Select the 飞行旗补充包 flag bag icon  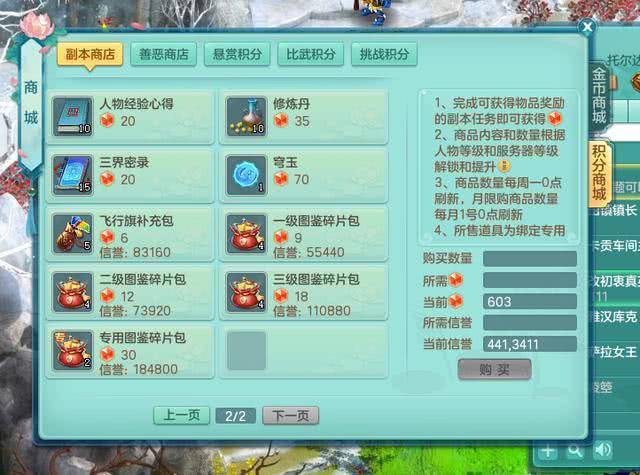tap(73, 234)
